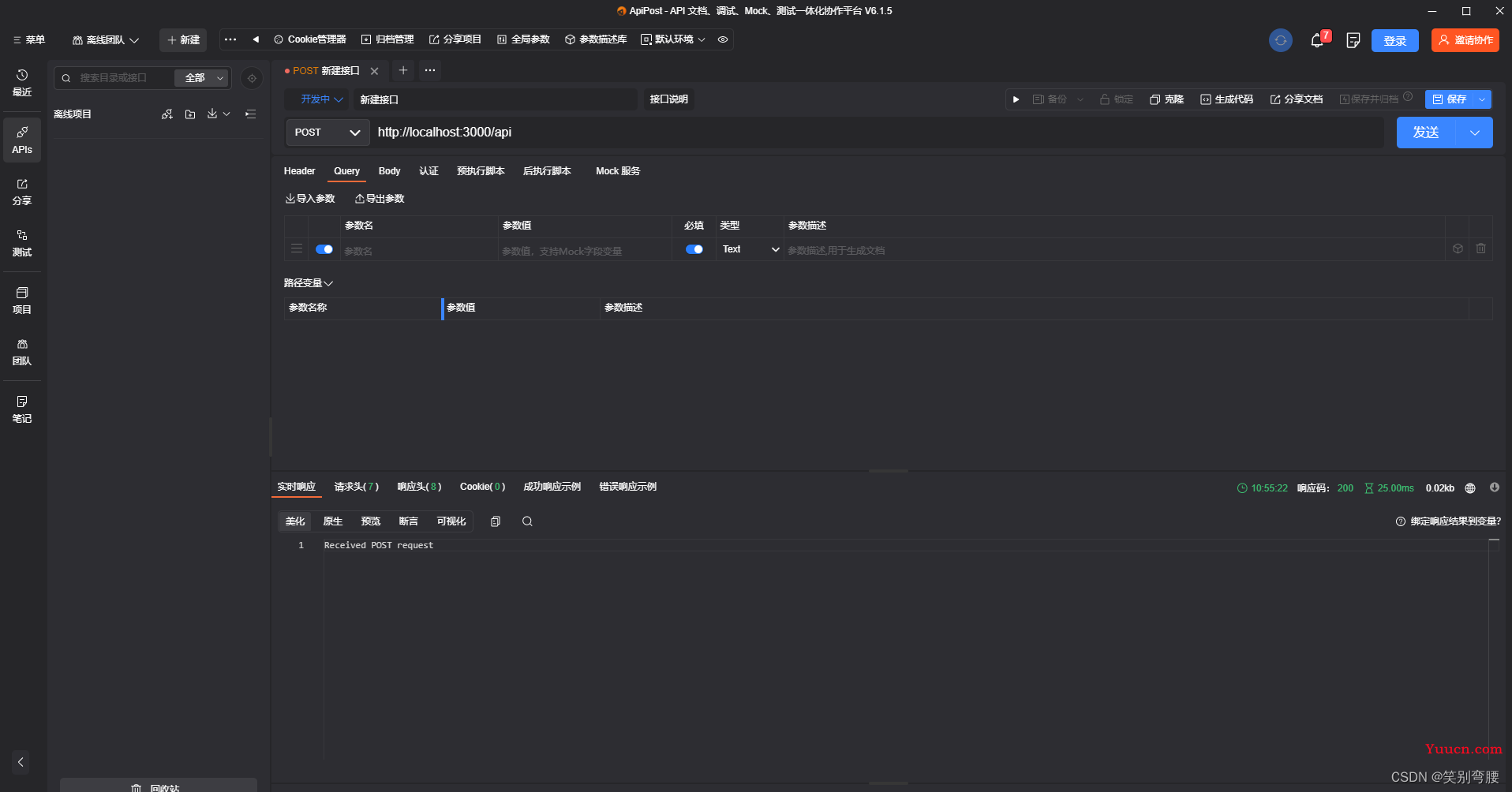Open the notification bell icon
Image resolution: width=1512 pixels, height=792 pixels.
pos(1316,40)
